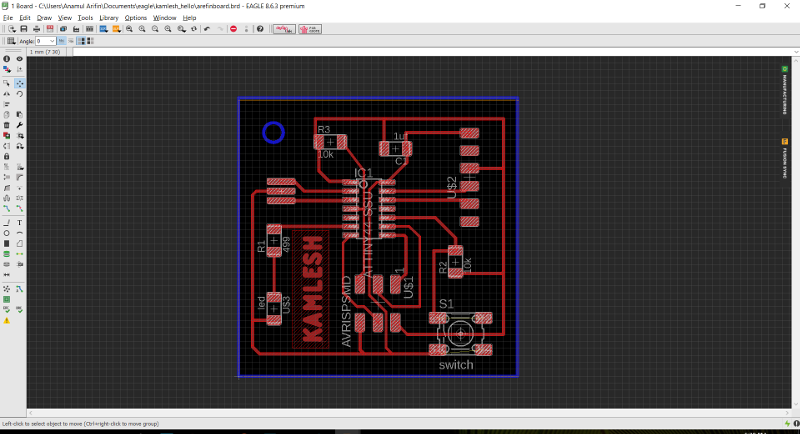
Task: Click the Zoom out icon
Action: (x=155, y=29)
